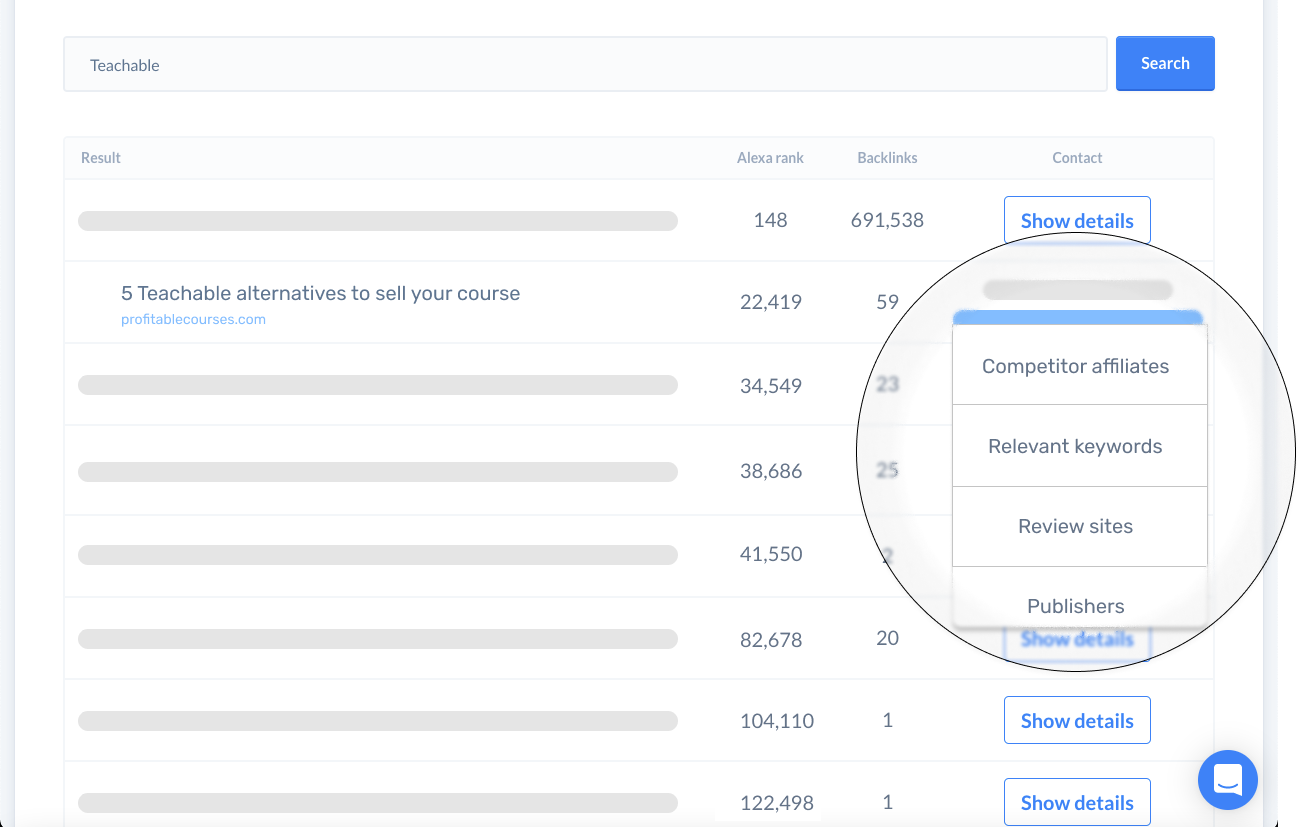
Task: Show details for the result with 20 backlinks
Action: click(1077, 639)
